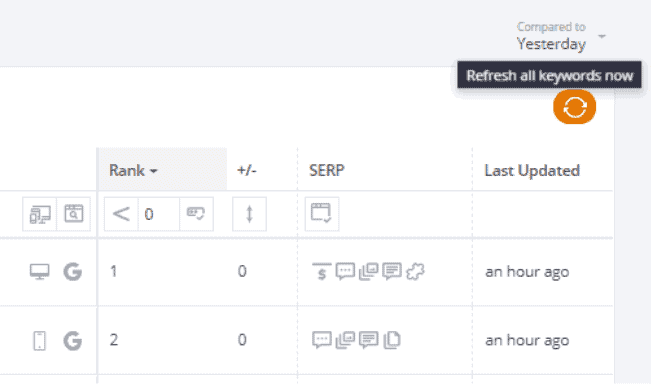Focus the rank filter value field
The image size is (651, 386).
159,214
